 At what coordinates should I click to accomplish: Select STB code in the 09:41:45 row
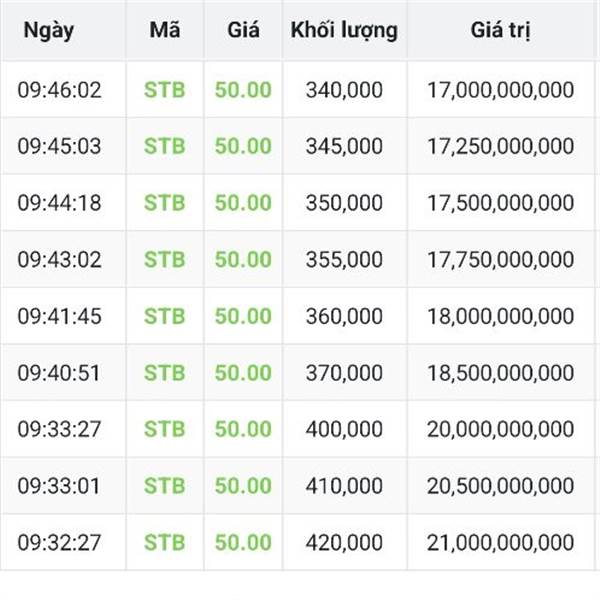(165, 316)
